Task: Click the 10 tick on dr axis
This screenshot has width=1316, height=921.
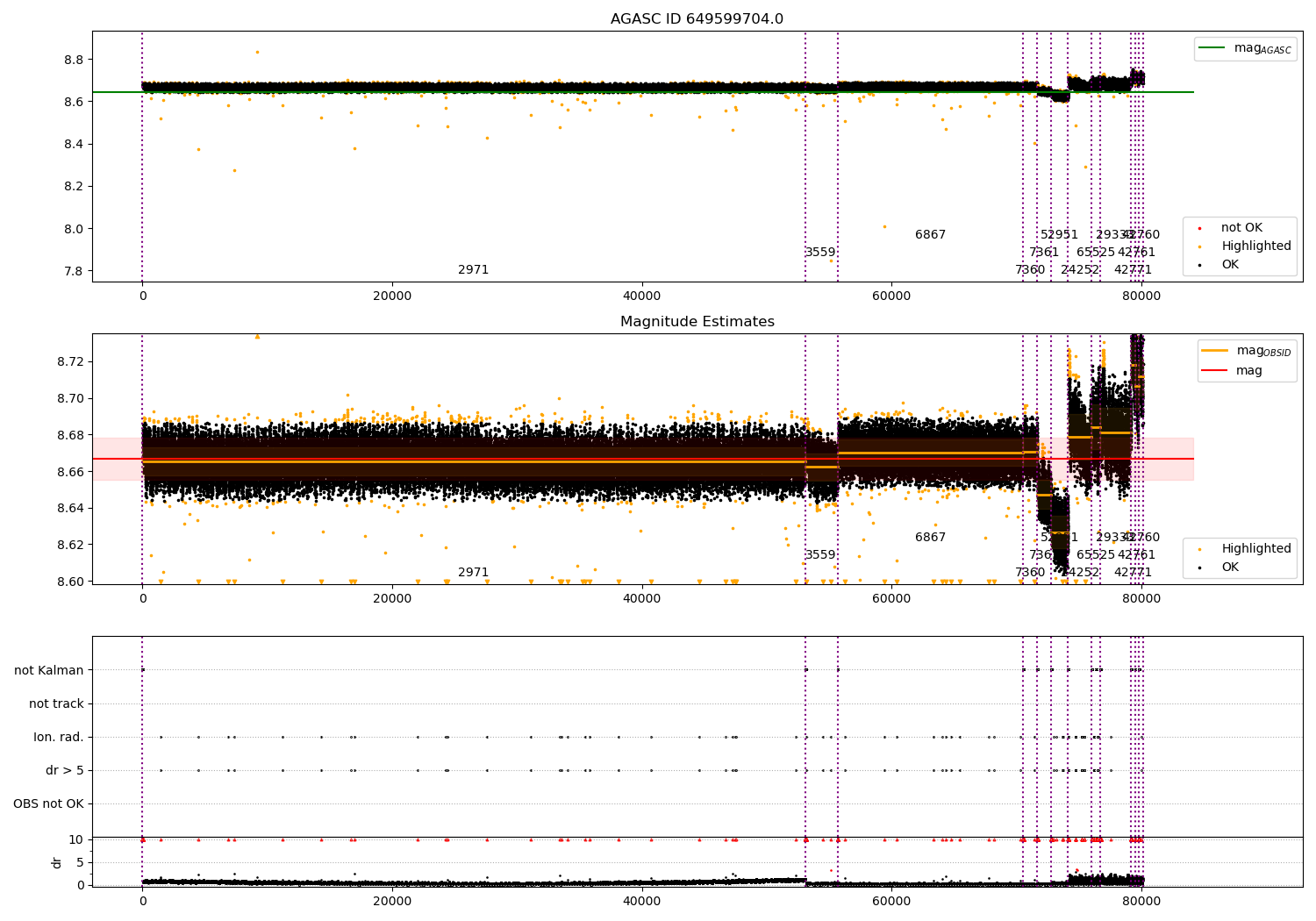Action: [76, 839]
